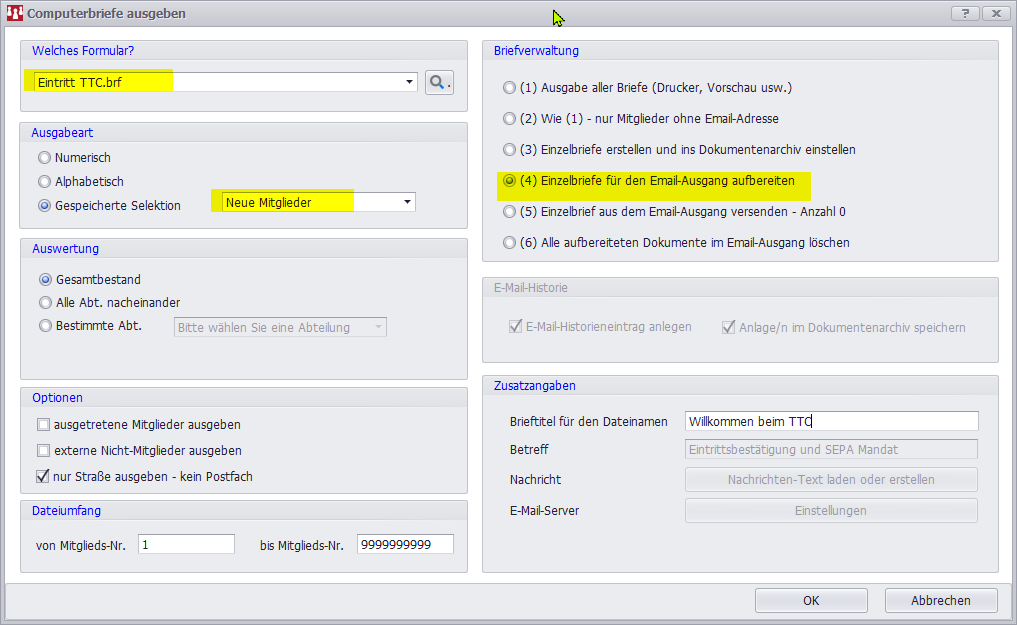The height and width of the screenshot is (625, 1017).
Task: Enable ausgetretene Mitglieder ausgeben checkbox
Action: [x=43, y=425]
